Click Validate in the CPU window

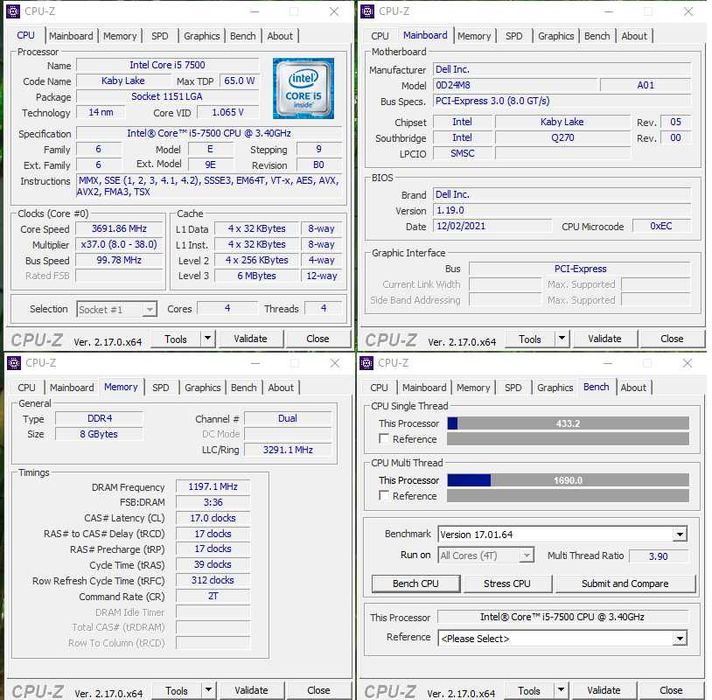coord(251,339)
